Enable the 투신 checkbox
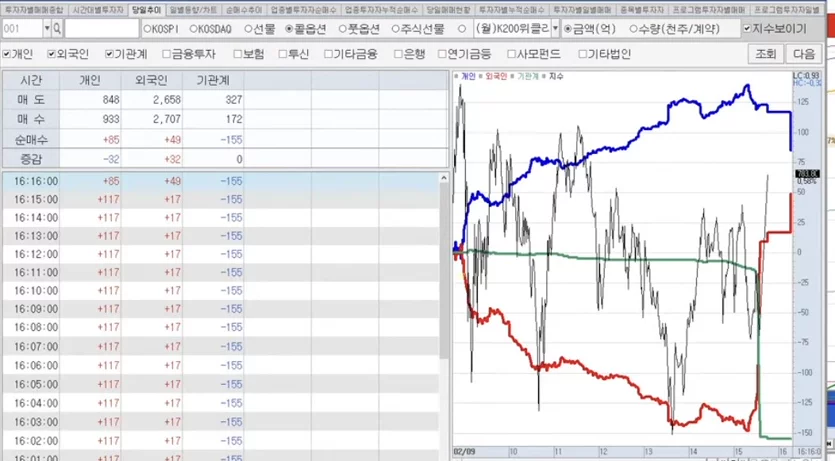This screenshot has height=461, width=835. (x=283, y=54)
